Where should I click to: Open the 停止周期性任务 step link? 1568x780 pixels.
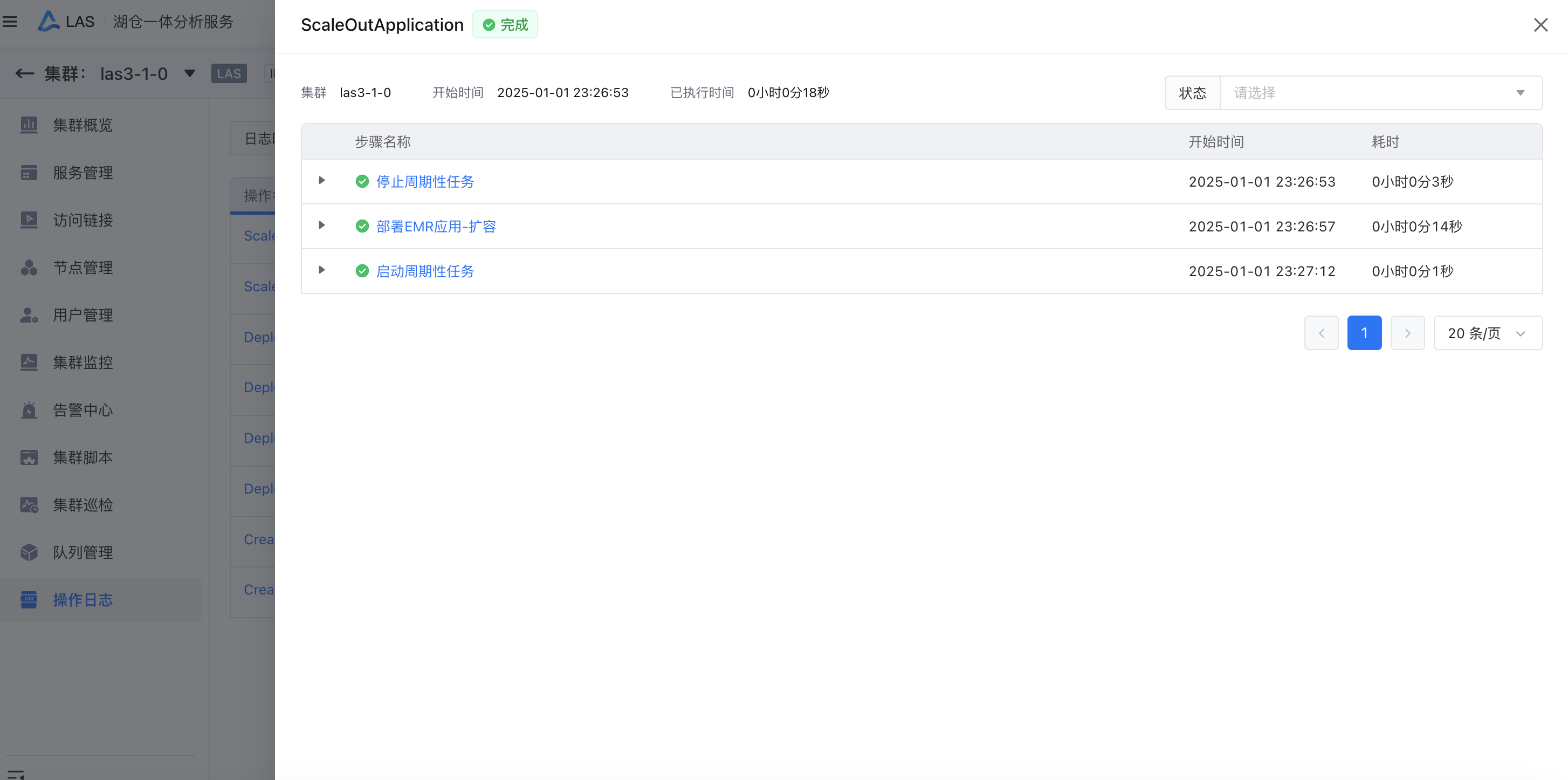pos(425,181)
